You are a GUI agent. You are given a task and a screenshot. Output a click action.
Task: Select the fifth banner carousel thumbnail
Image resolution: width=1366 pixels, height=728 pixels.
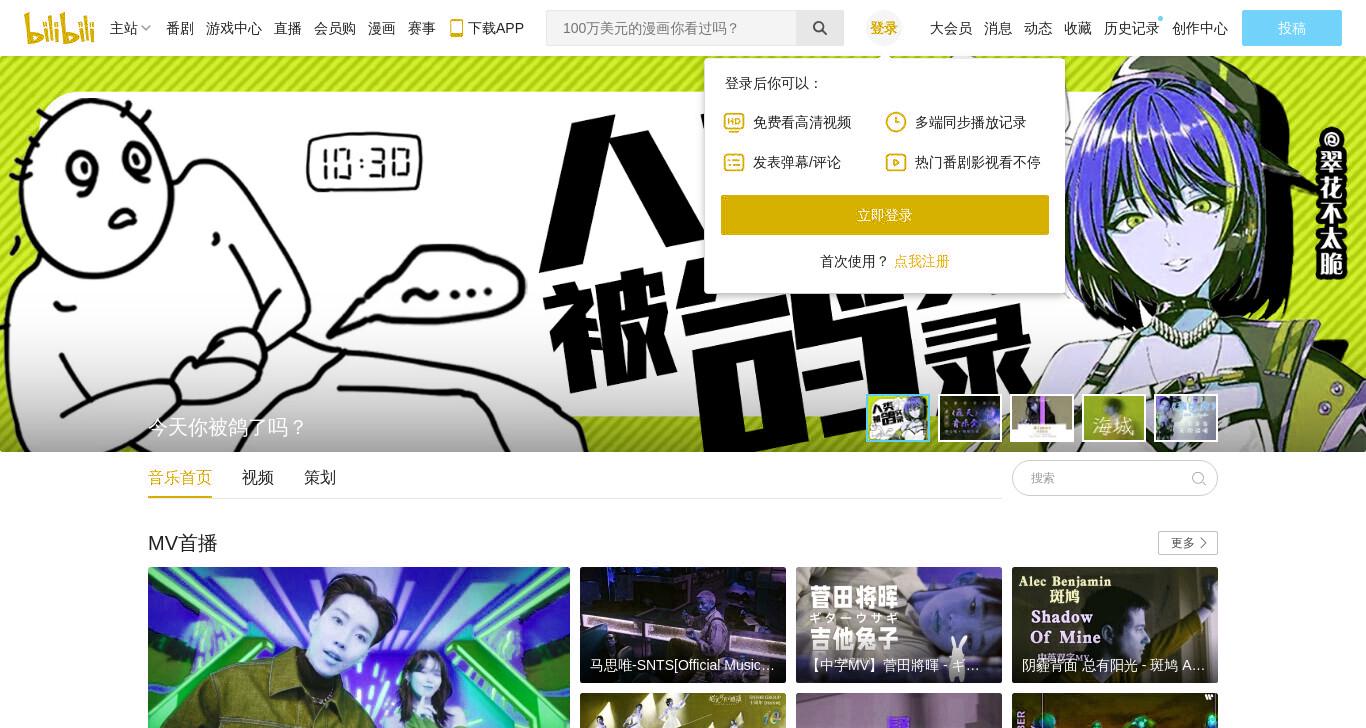tap(1186, 418)
